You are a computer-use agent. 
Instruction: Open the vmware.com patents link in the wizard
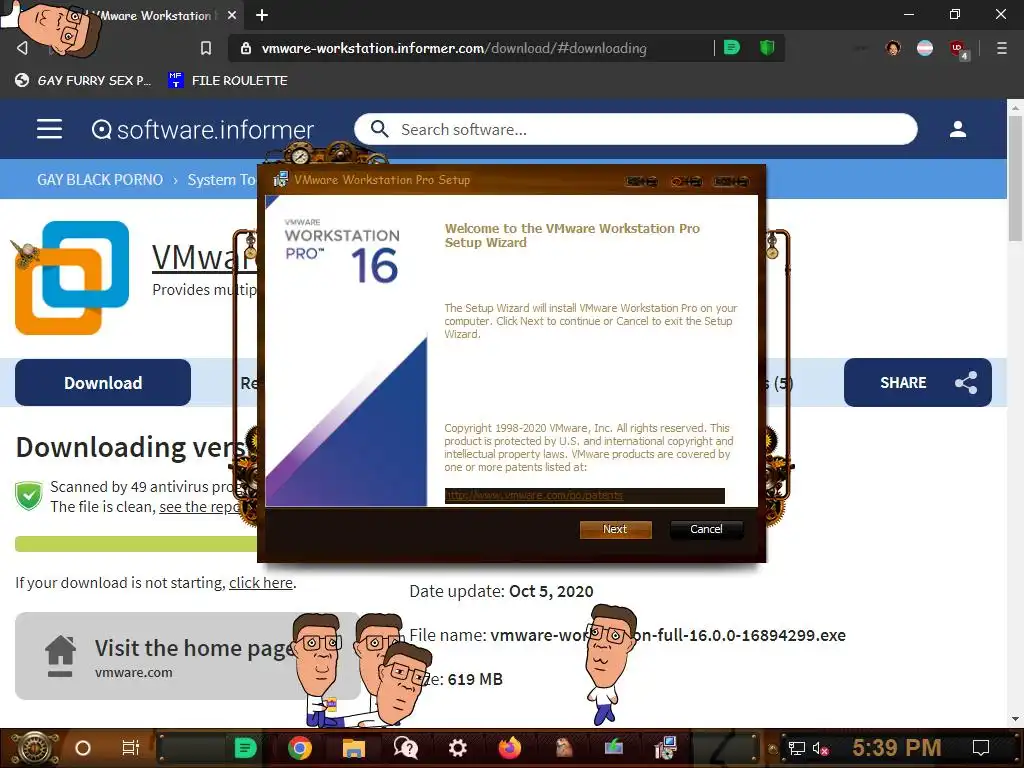click(x=534, y=496)
